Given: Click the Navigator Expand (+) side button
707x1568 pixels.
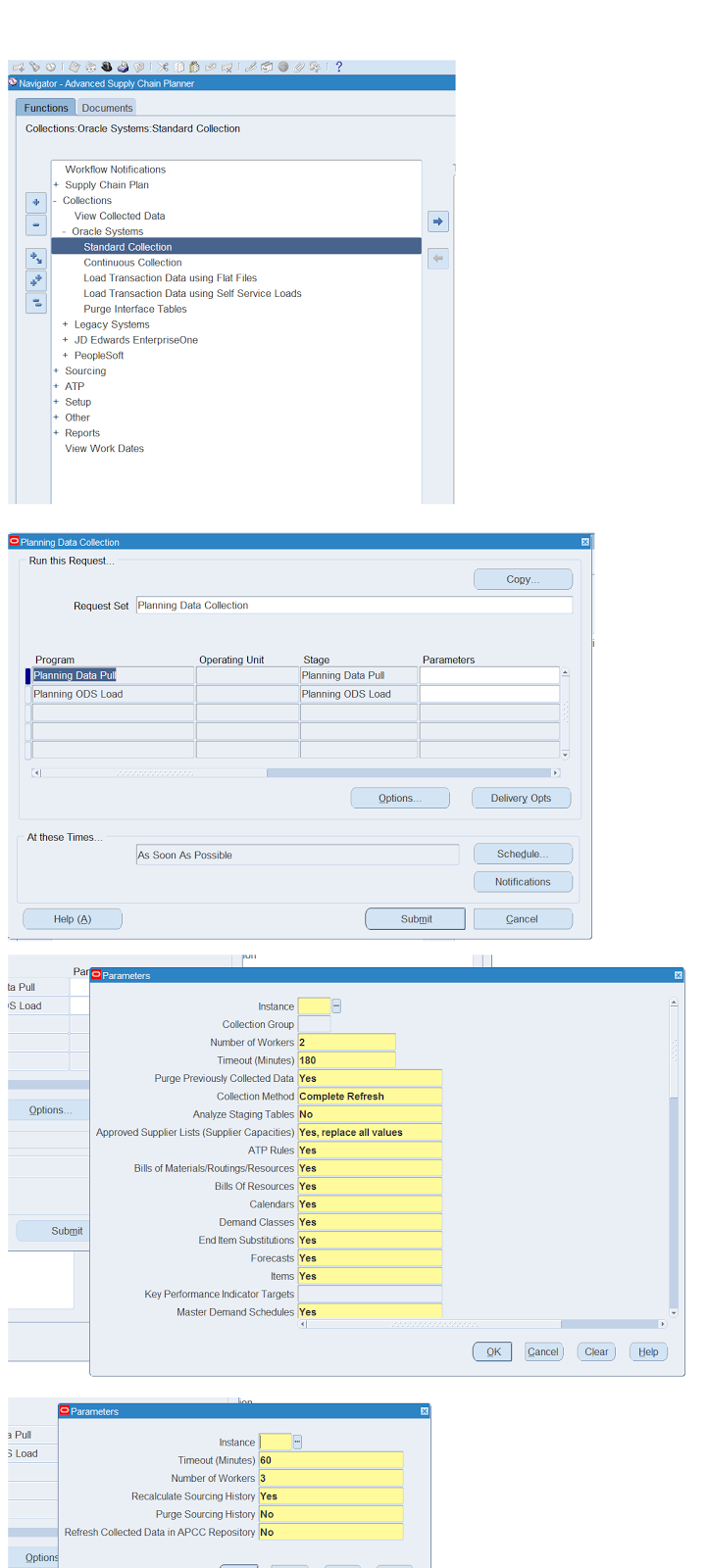Looking at the screenshot, I should click(35, 202).
